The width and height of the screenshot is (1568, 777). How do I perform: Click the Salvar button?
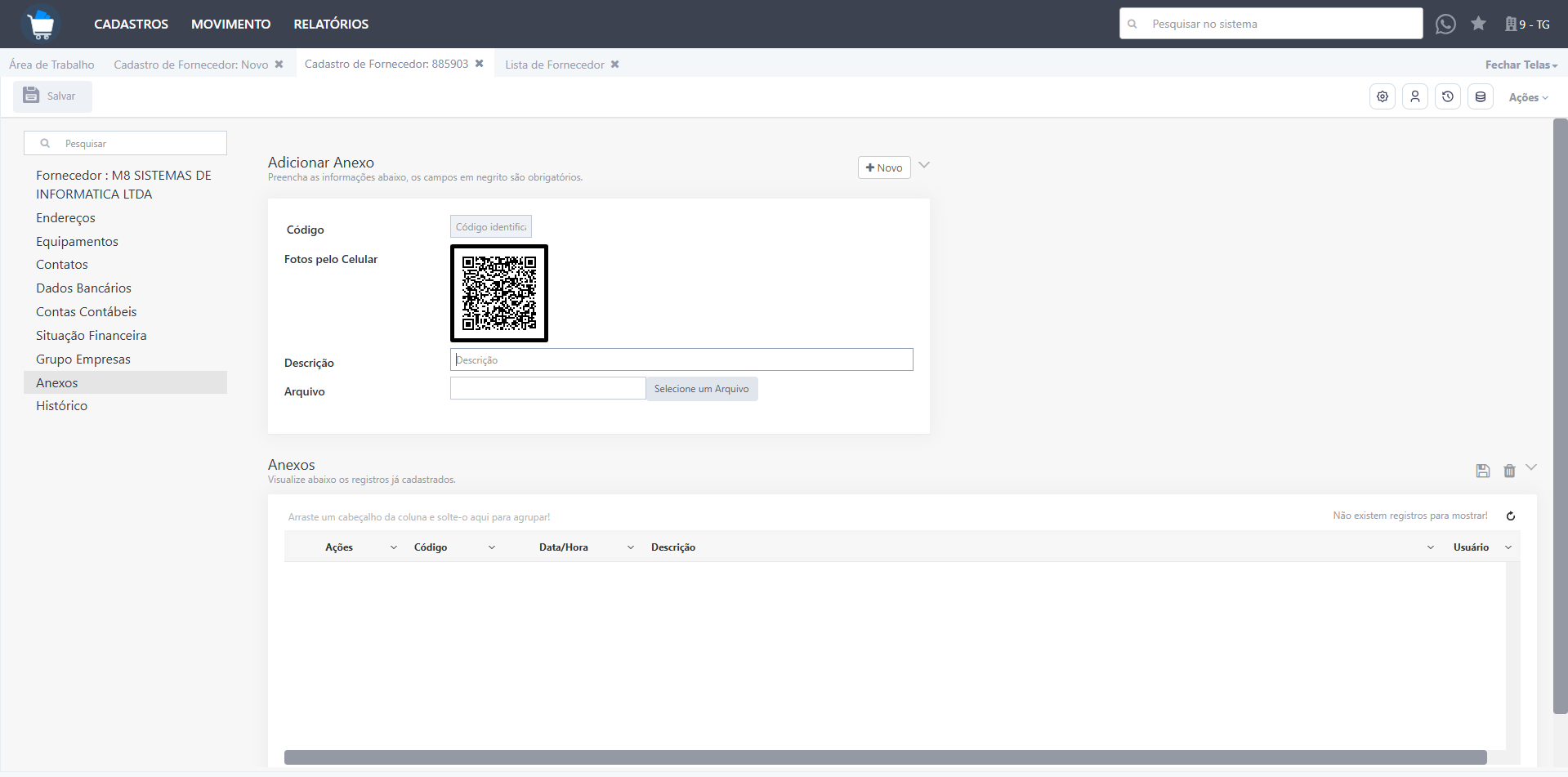tap(52, 96)
